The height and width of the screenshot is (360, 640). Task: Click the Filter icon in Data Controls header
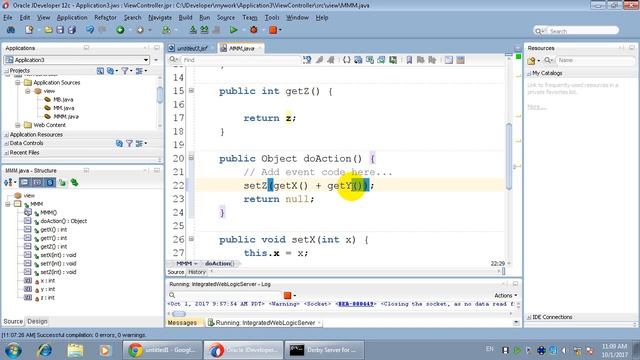tap(129, 143)
